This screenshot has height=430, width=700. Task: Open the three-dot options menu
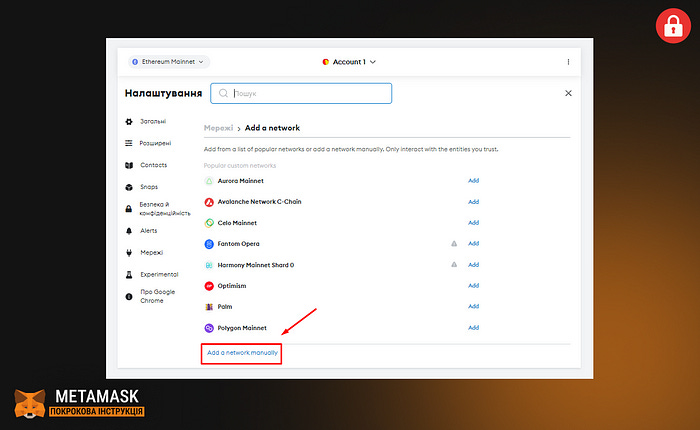[568, 62]
